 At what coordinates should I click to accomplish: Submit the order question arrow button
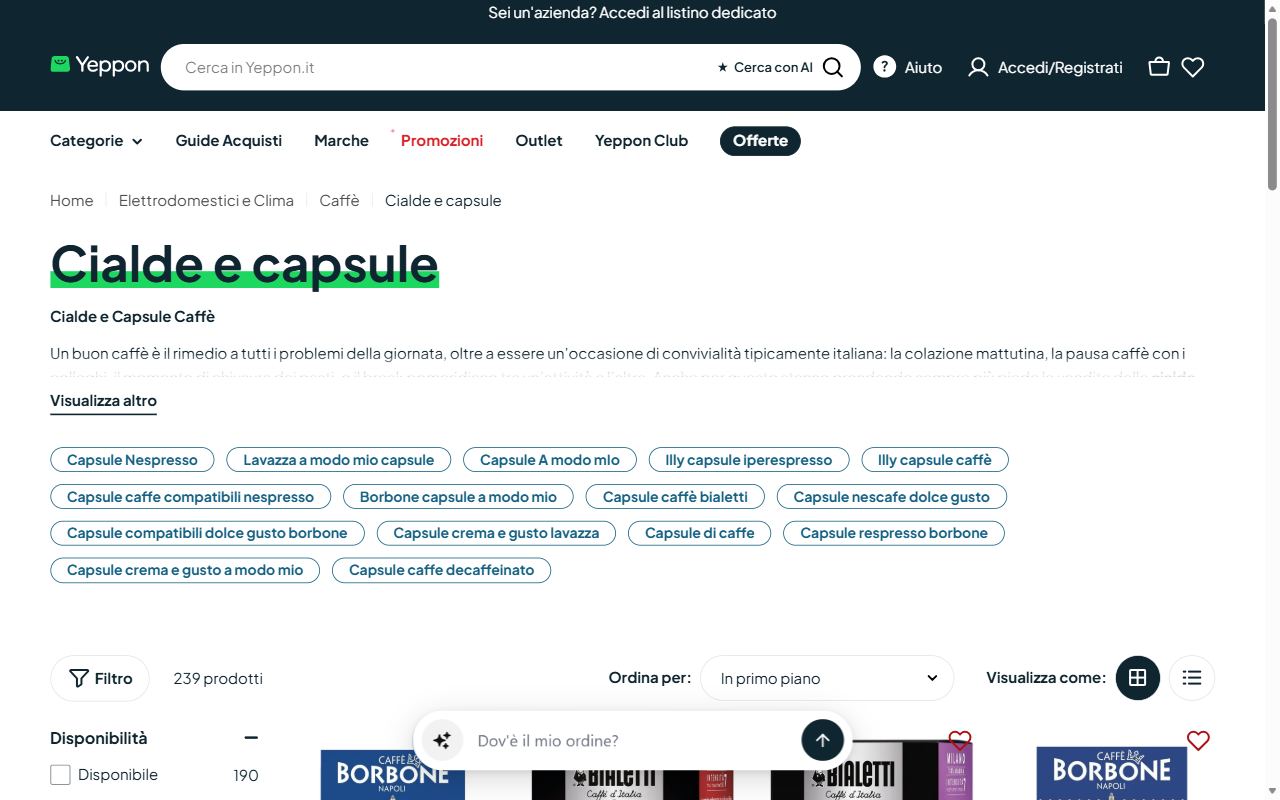(822, 740)
